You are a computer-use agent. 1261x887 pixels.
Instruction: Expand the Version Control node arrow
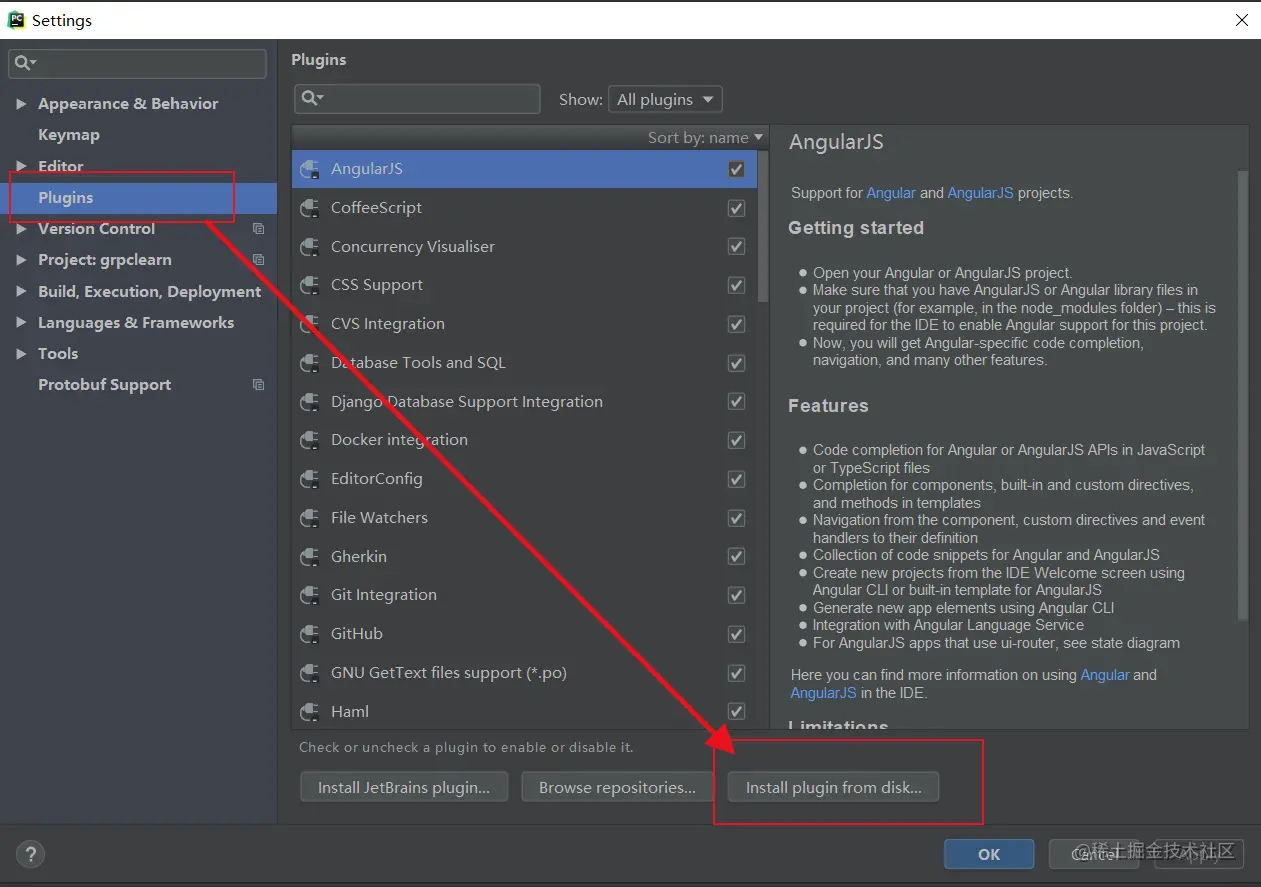pos(21,229)
